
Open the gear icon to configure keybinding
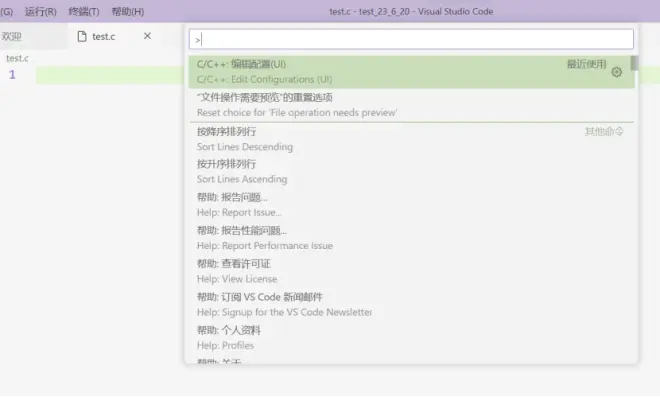(616, 72)
